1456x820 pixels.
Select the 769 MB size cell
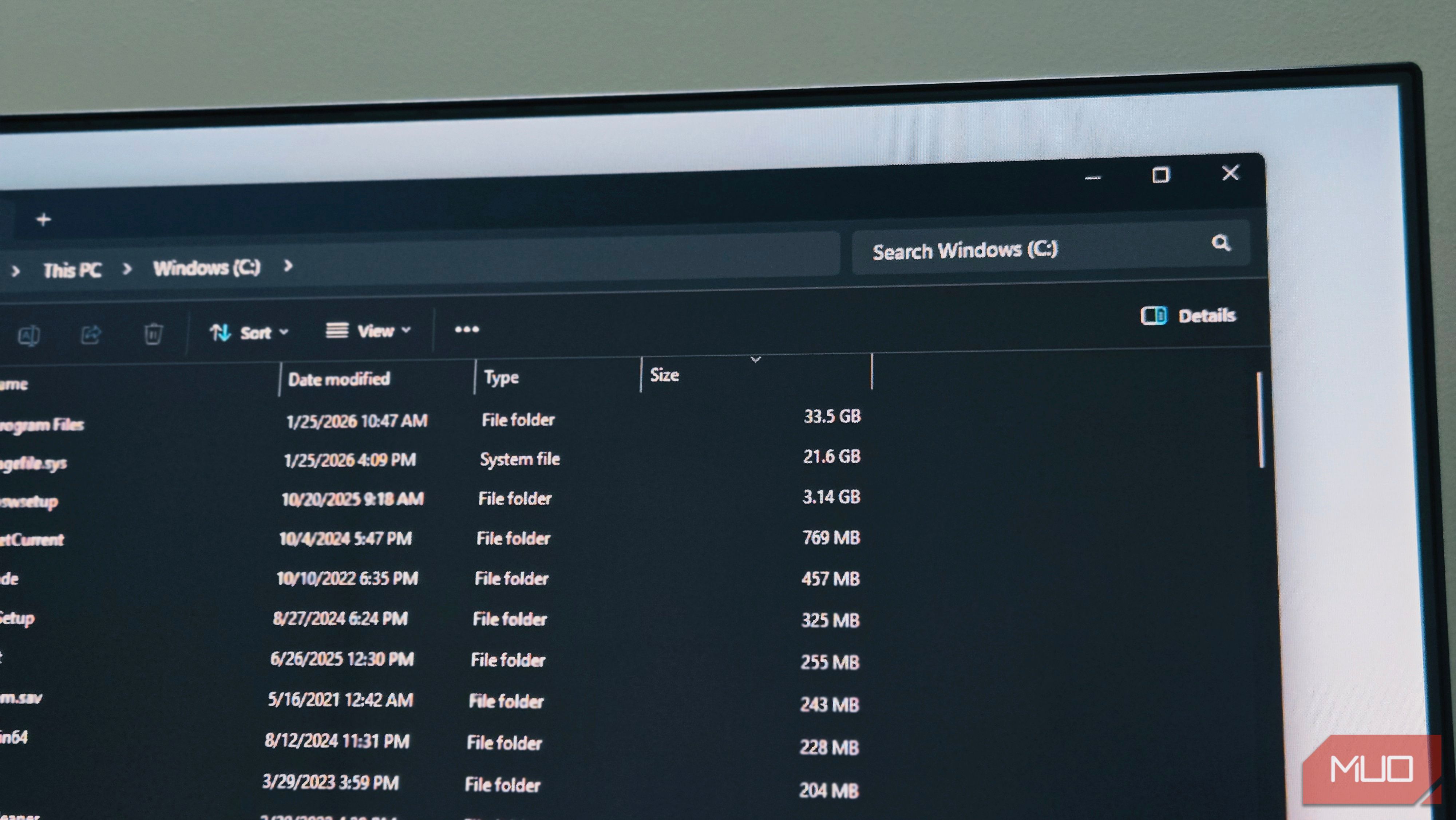(x=831, y=537)
